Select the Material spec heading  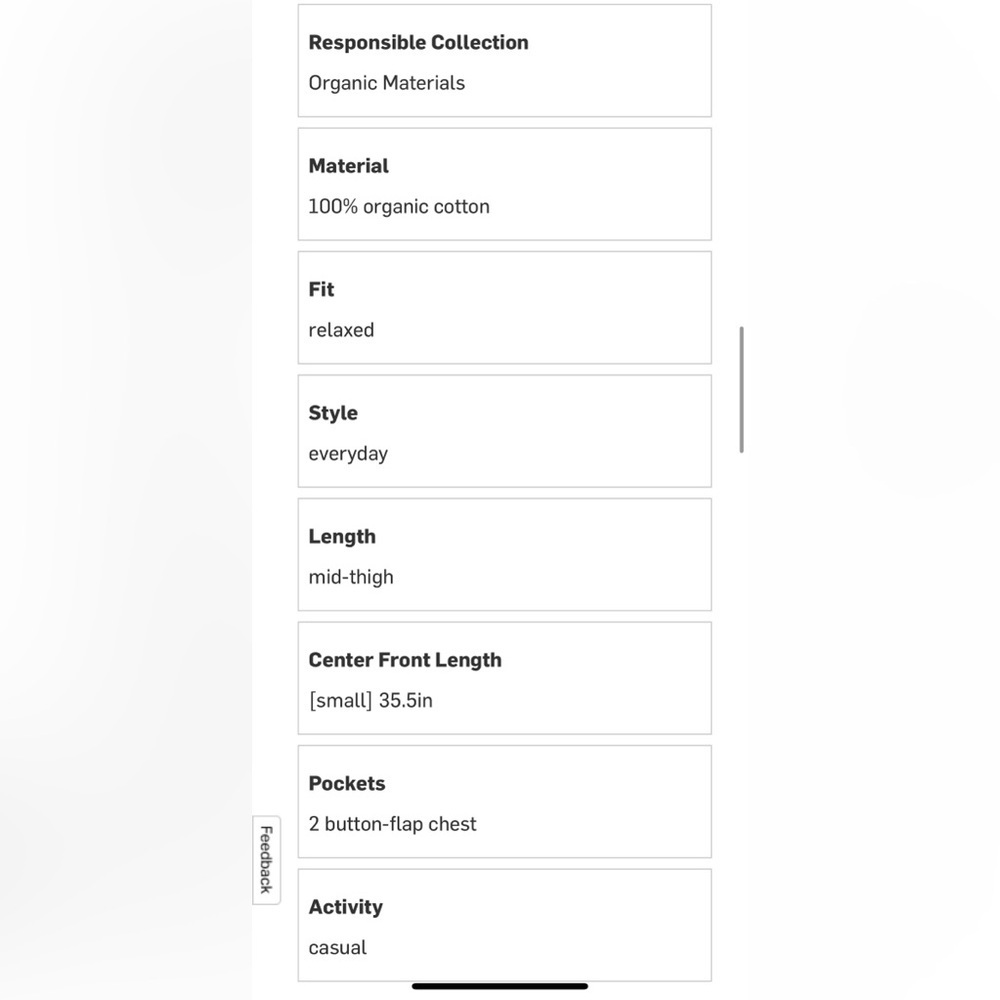tap(348, 166)
